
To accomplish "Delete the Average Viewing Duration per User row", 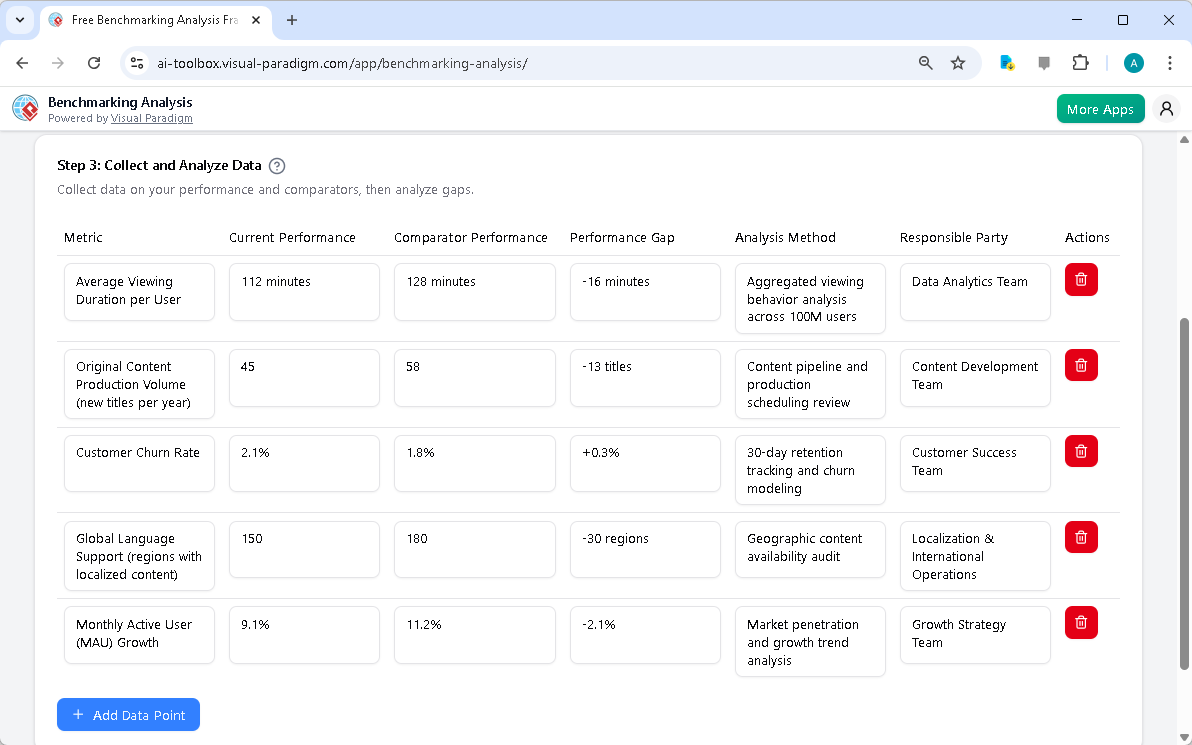I will click(1080, 280).
